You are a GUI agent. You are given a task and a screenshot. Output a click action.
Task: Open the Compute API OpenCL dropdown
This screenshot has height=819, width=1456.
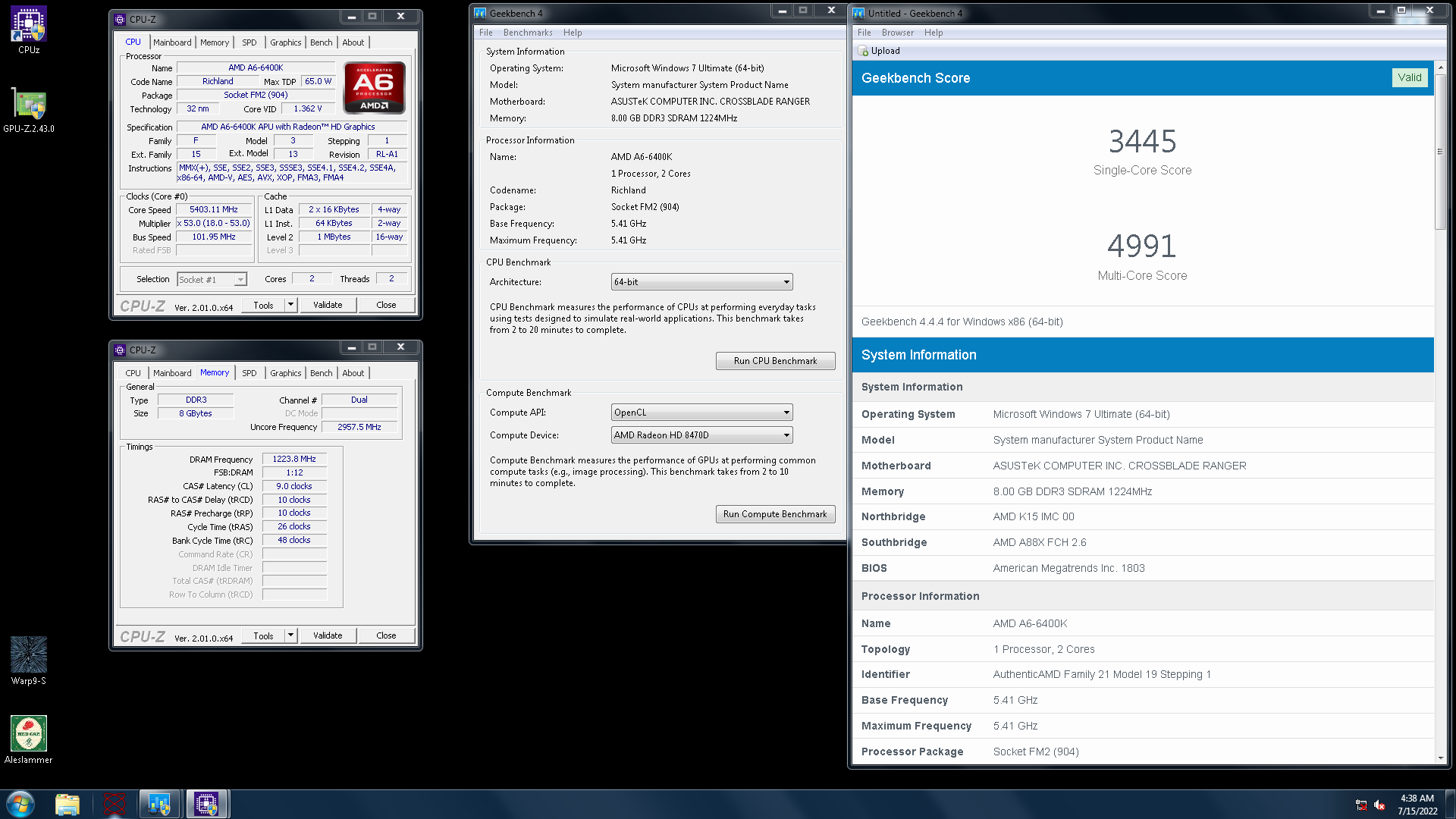[x=701, y=413]
